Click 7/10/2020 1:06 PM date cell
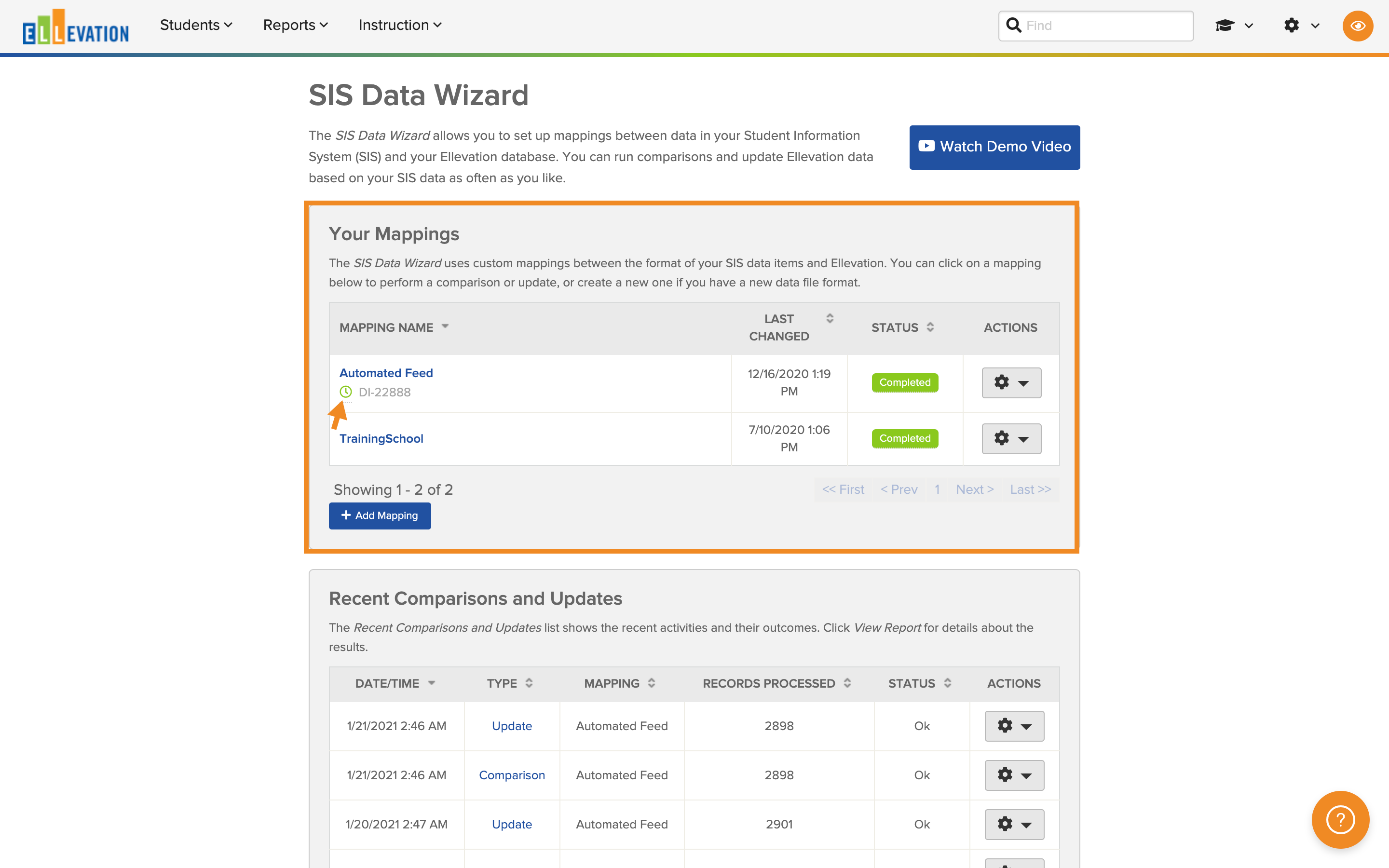The height and width of the screenshot is (868, 1389). pyautogui.click(x=789, y=439)
